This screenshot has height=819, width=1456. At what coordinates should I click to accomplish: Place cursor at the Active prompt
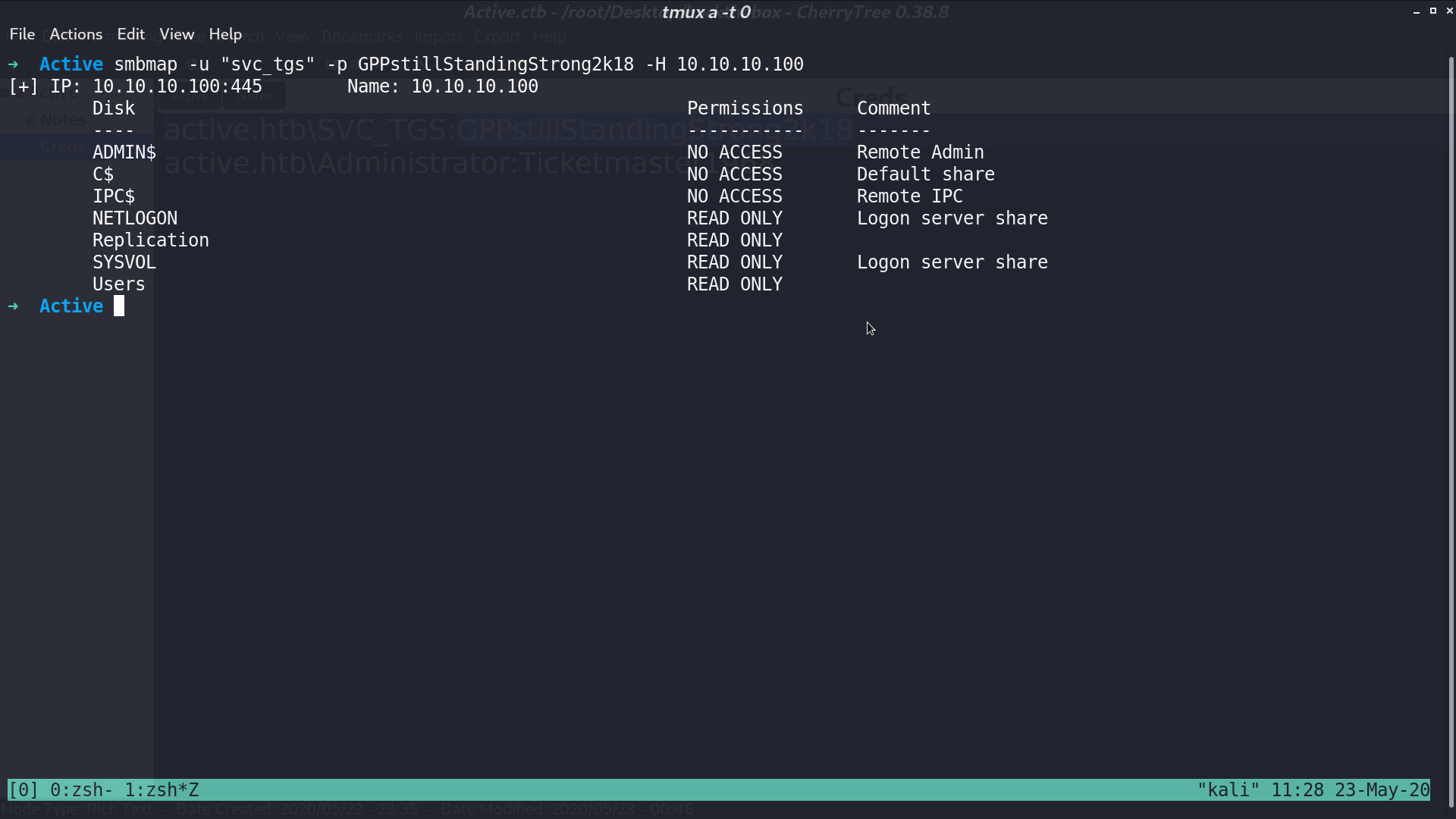point(119,306)
